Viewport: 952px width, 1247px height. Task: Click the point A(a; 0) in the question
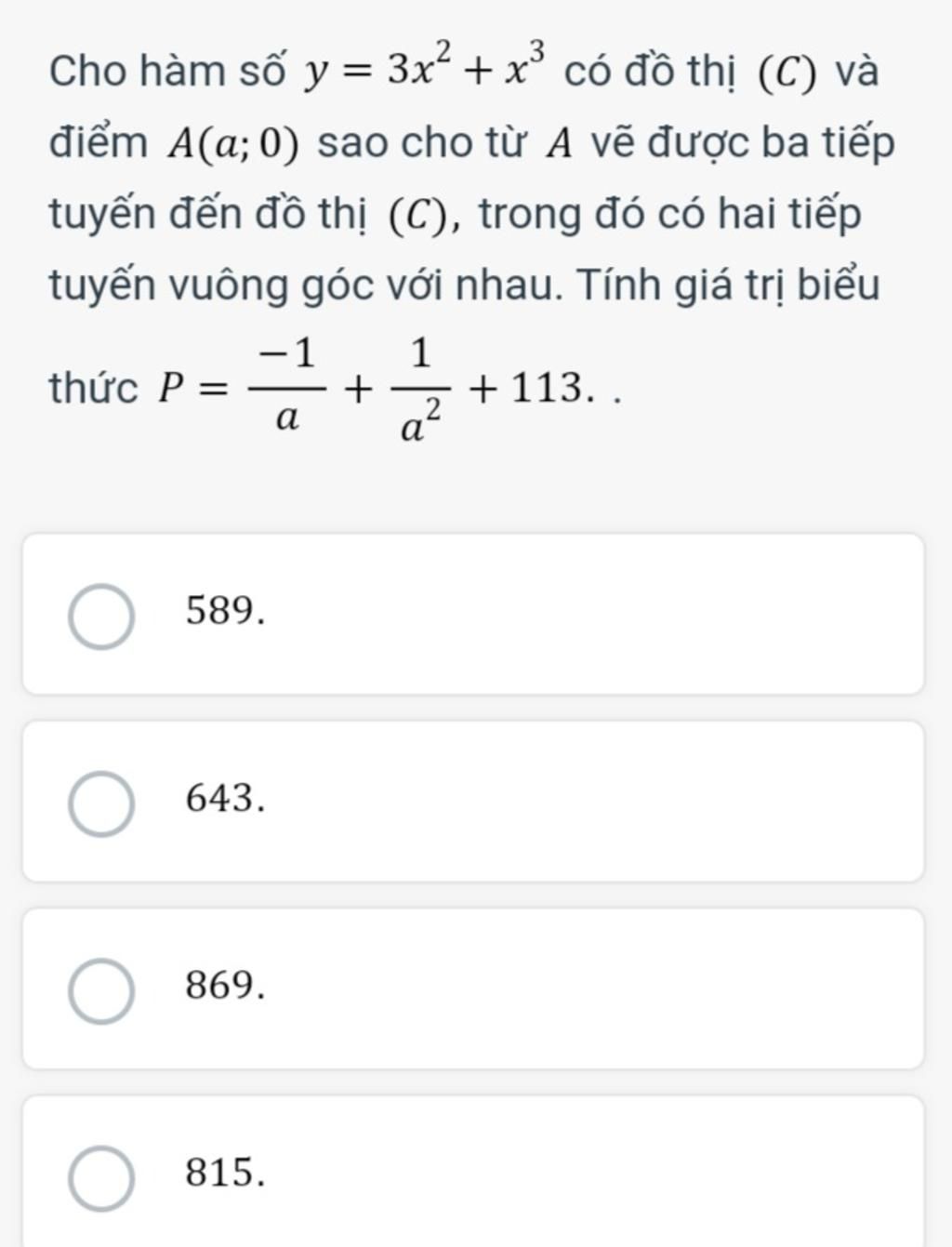[233, 144]
